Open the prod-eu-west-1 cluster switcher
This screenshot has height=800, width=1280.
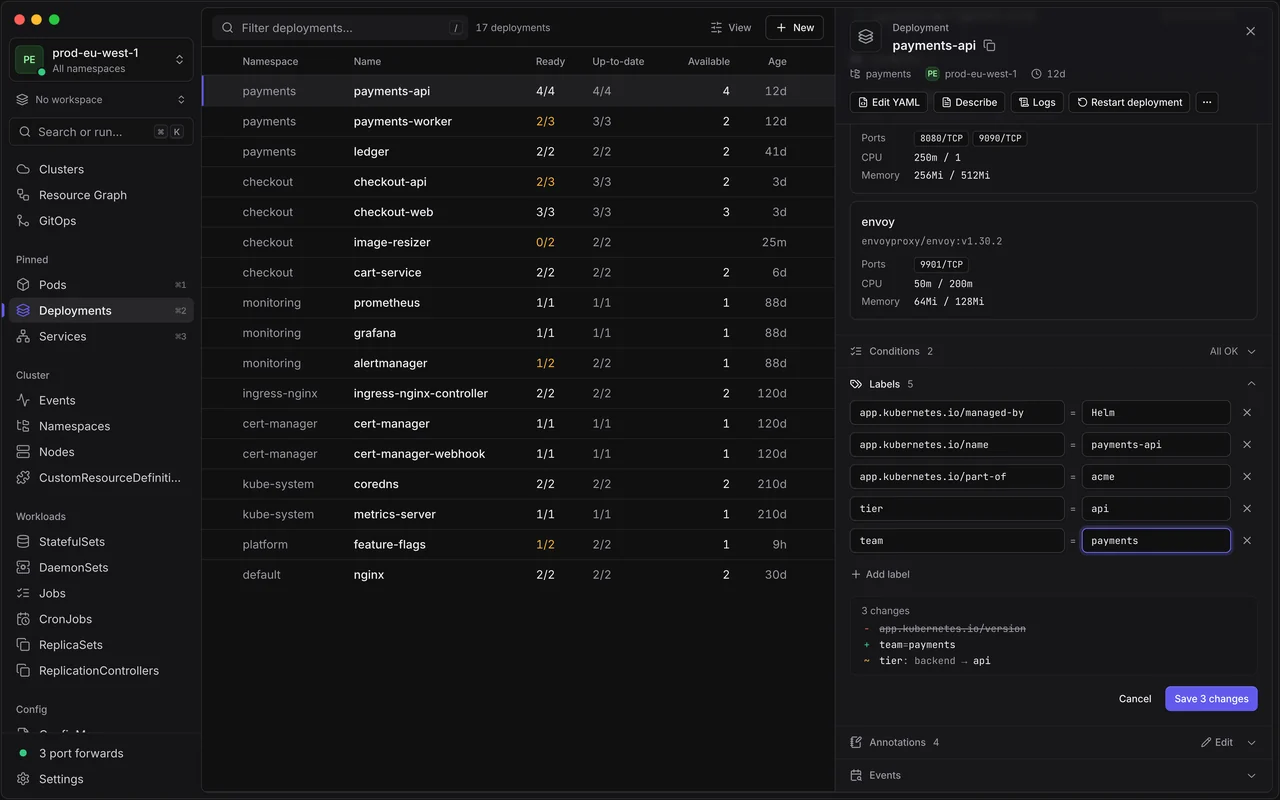(101, 60)
